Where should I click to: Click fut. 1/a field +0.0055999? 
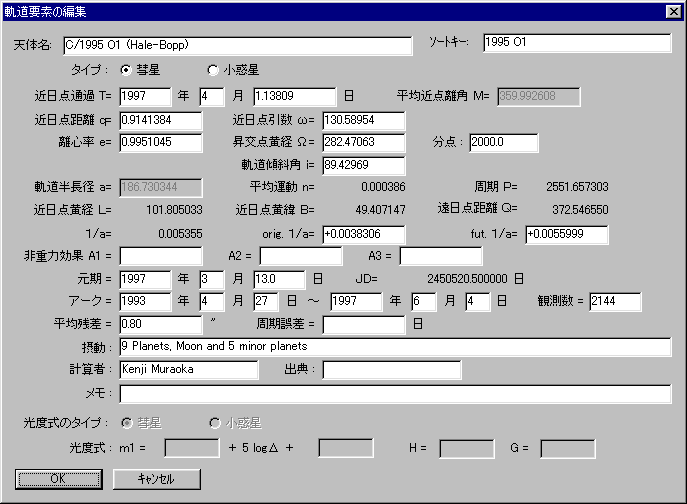point(567,234)
